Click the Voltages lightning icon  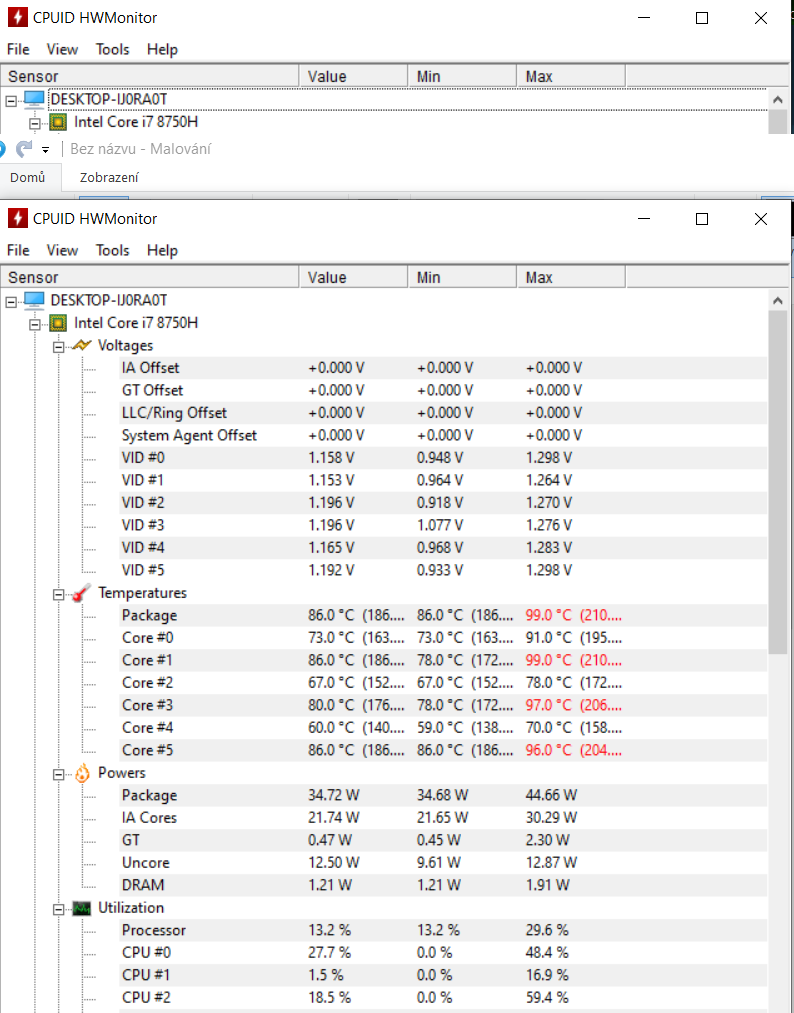point(82,345)
